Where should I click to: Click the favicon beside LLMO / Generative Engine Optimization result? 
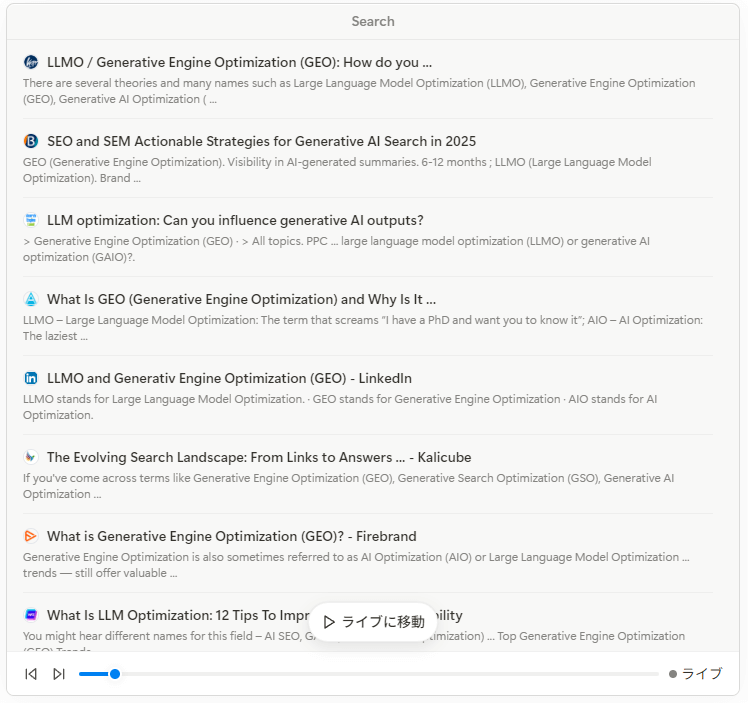tap(31, 62)
